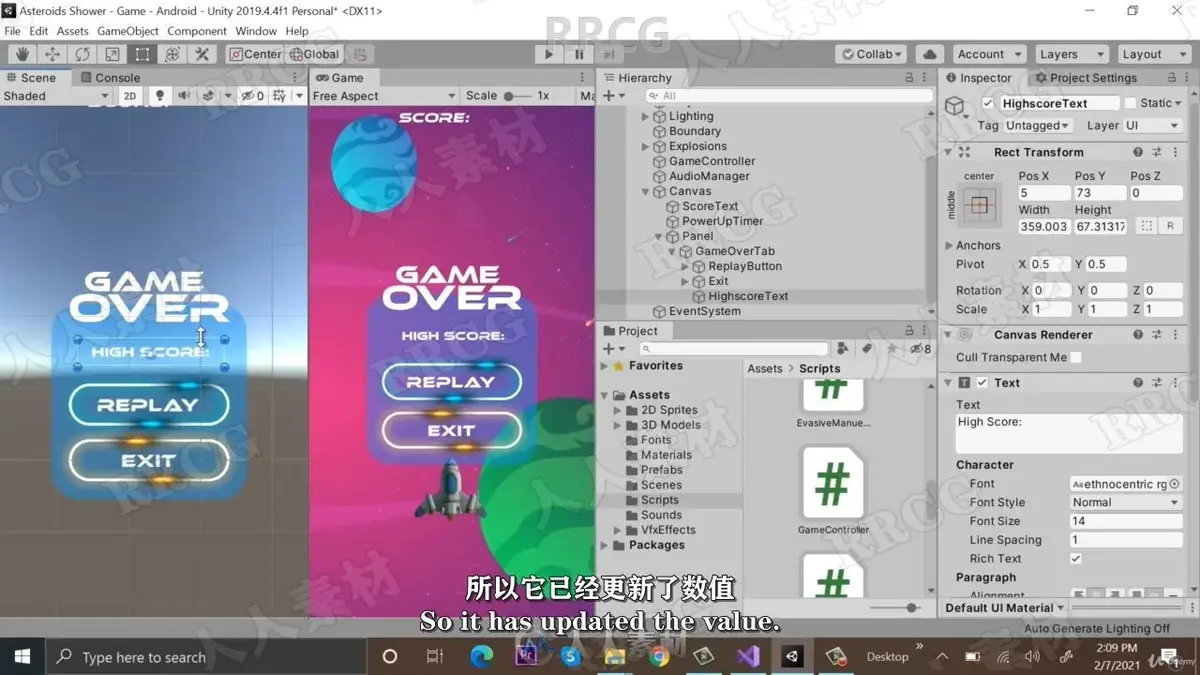This screenshot has width=1200, height=675.
Task: Toggle hidden objects visibility count in Scene view
Action: tap(253, 96)
